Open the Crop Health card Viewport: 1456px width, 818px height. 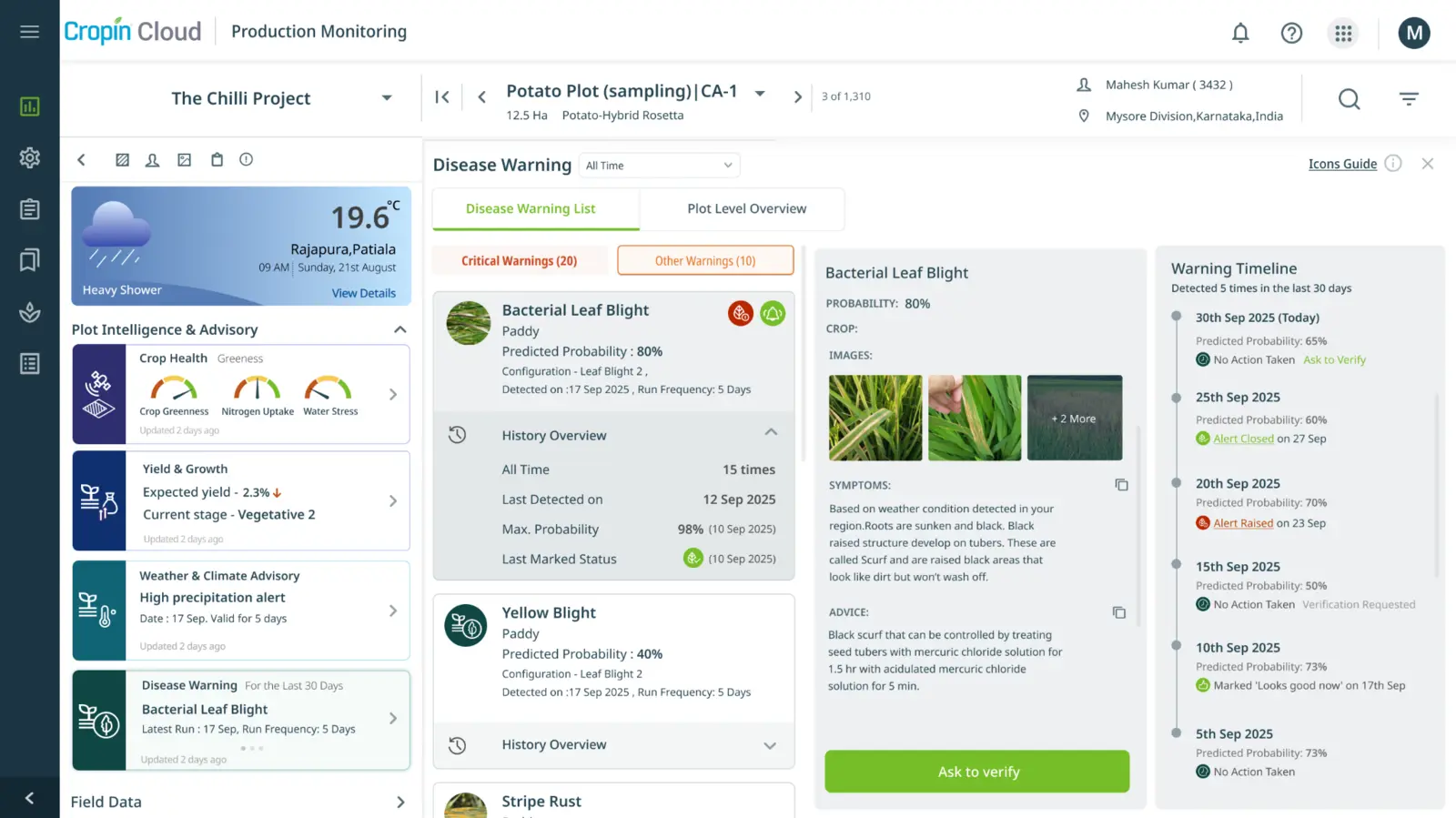[241, 394]
